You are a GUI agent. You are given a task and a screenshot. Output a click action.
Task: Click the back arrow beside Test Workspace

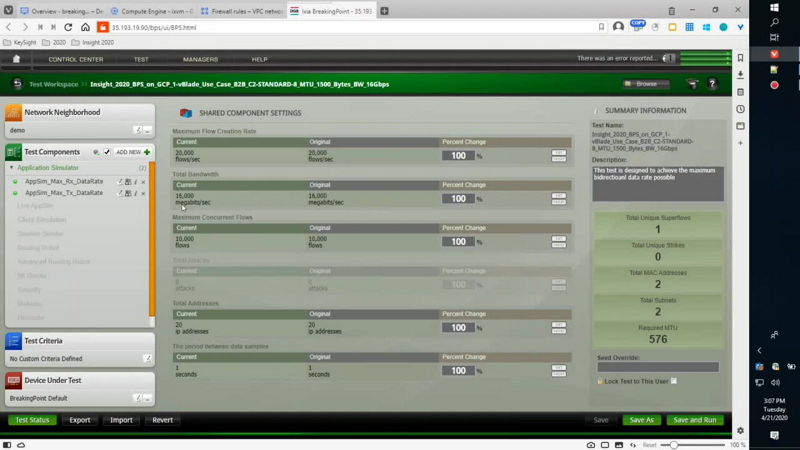17,84
